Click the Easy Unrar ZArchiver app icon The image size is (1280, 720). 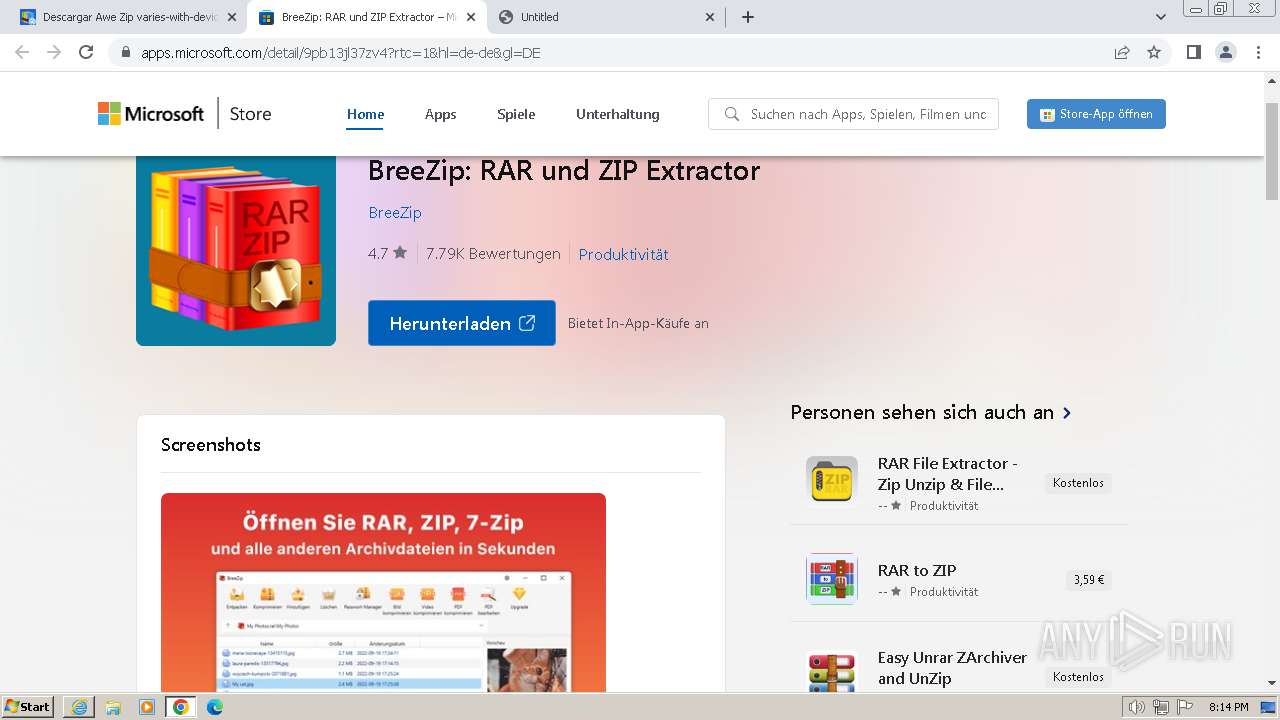pos(832,674)
